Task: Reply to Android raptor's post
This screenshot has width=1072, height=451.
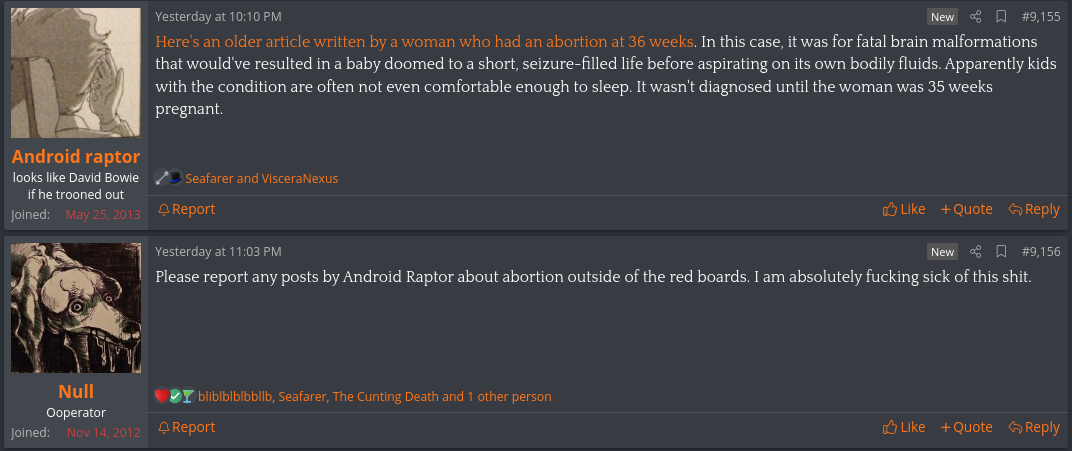Action: pos(1034,209)
